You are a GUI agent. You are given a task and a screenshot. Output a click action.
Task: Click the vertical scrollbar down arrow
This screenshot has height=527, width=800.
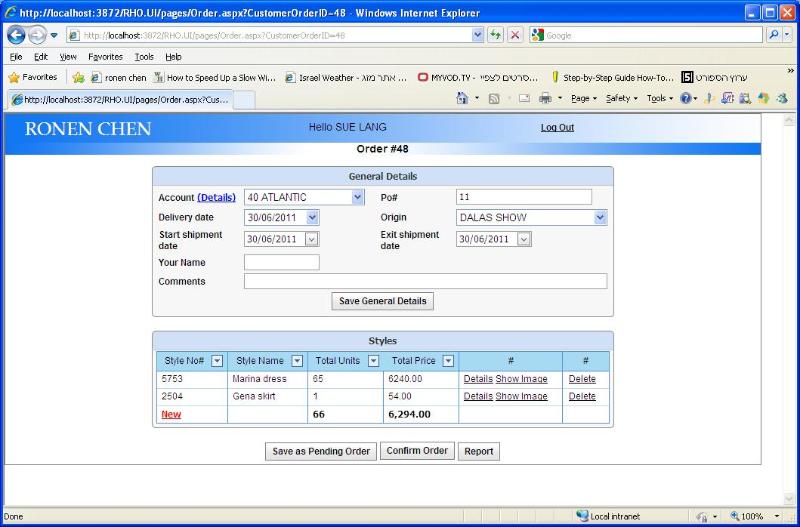coord(789,498)
